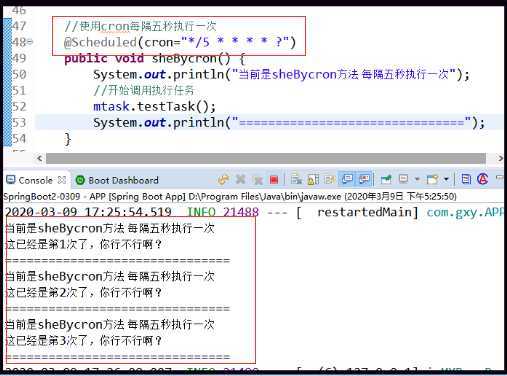Click the blue document icon in Console toolbar

466,179
